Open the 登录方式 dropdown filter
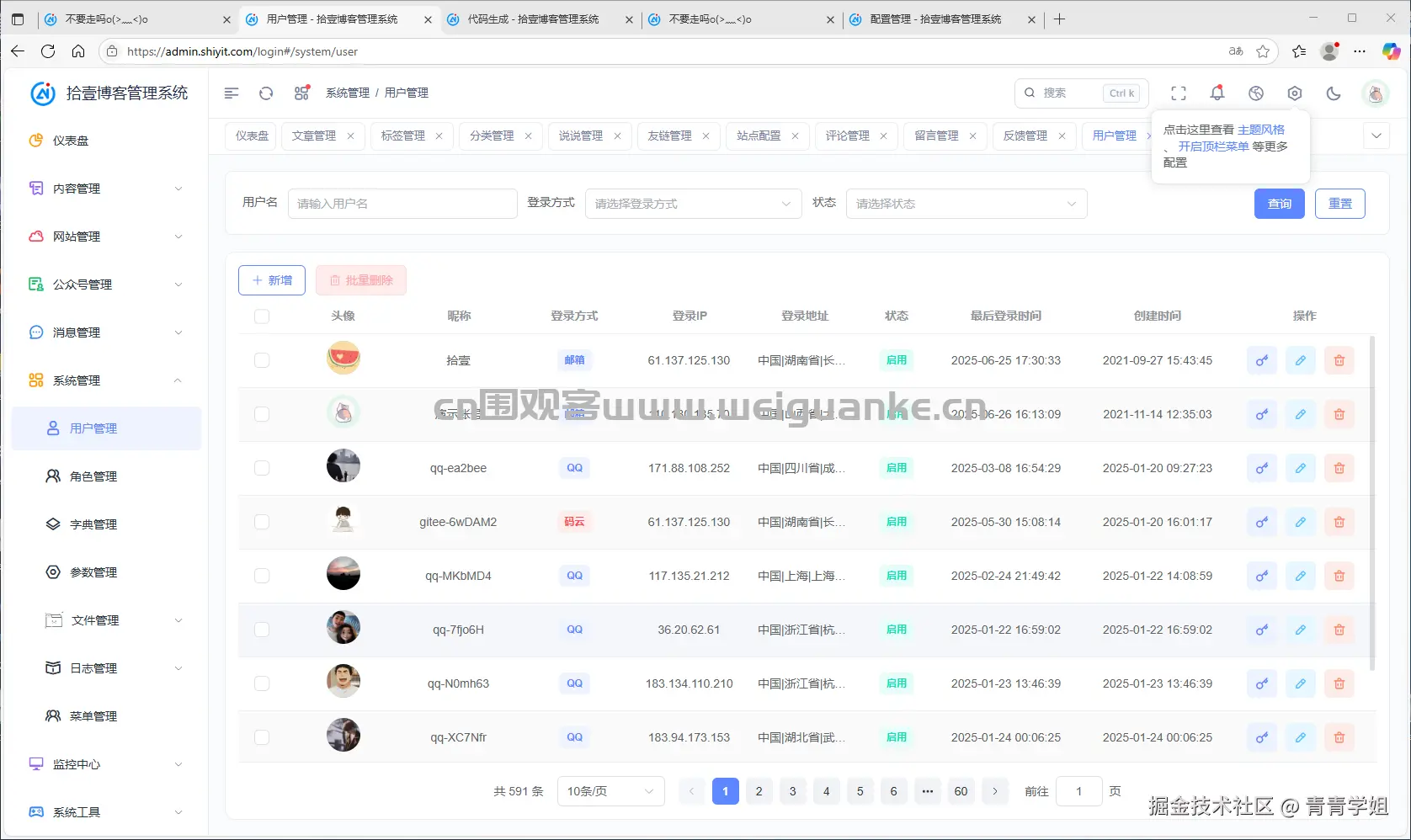The image size is (1411, 840). click(x=693, y=204)
